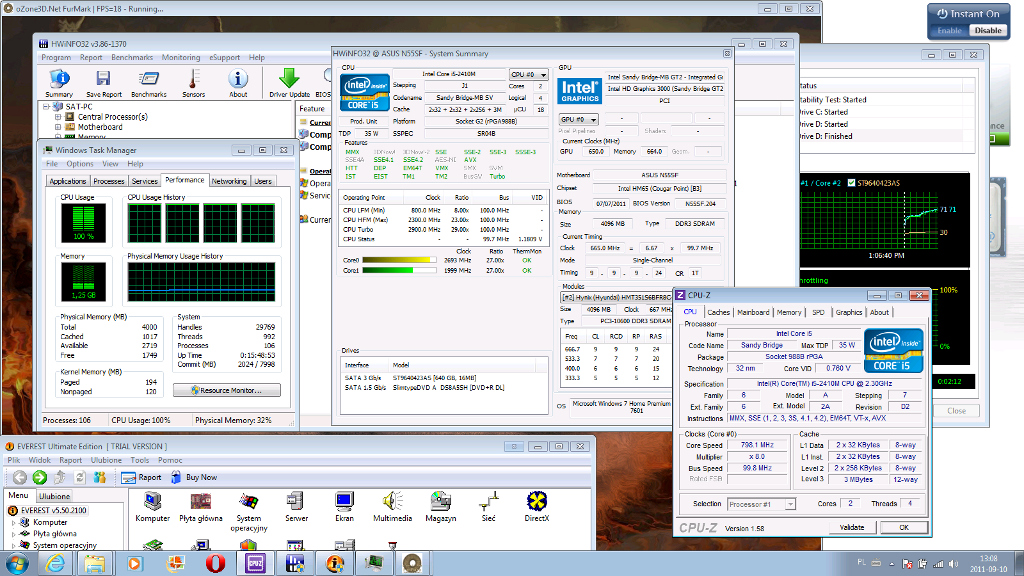Open the DirectX category in EVEREST
This screenshot has height=576, width=1024.
(537, 507)
